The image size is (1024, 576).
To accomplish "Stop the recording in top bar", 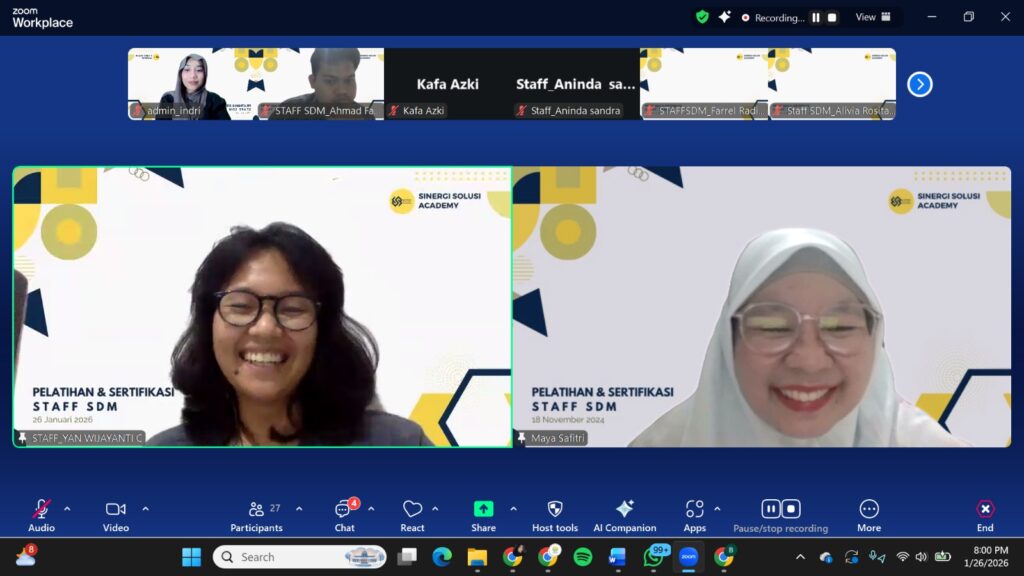I will tap(832, 17).
